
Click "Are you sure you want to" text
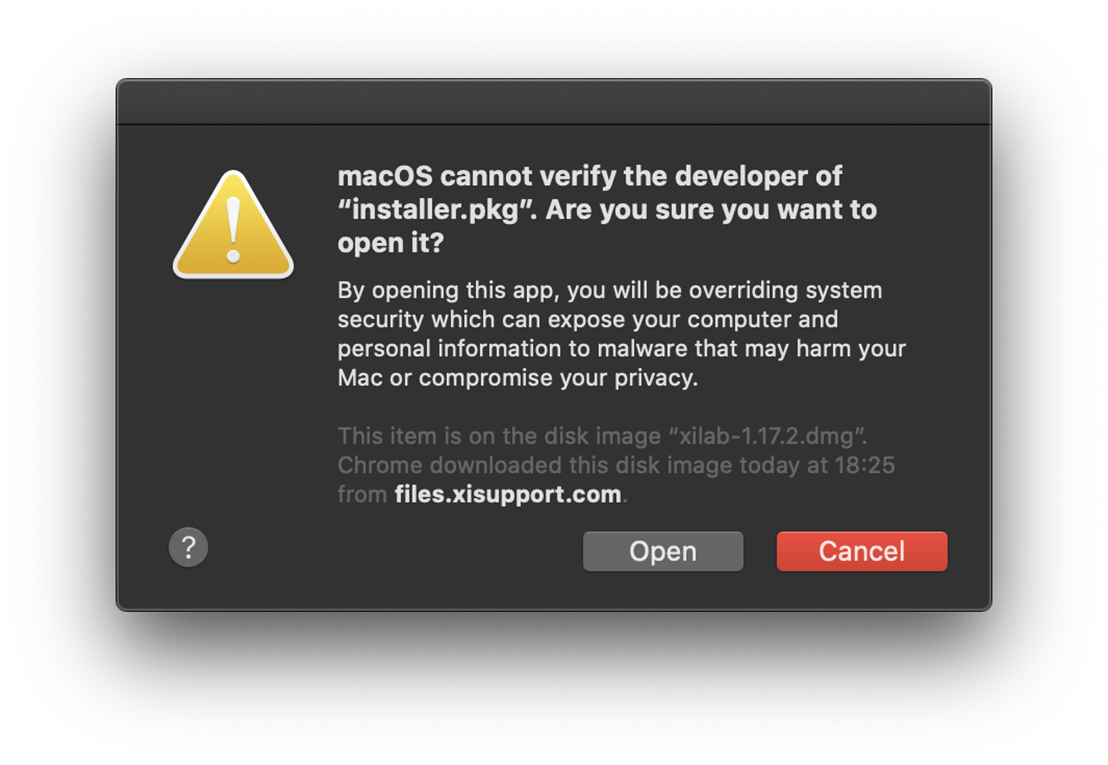pos(711,211)
